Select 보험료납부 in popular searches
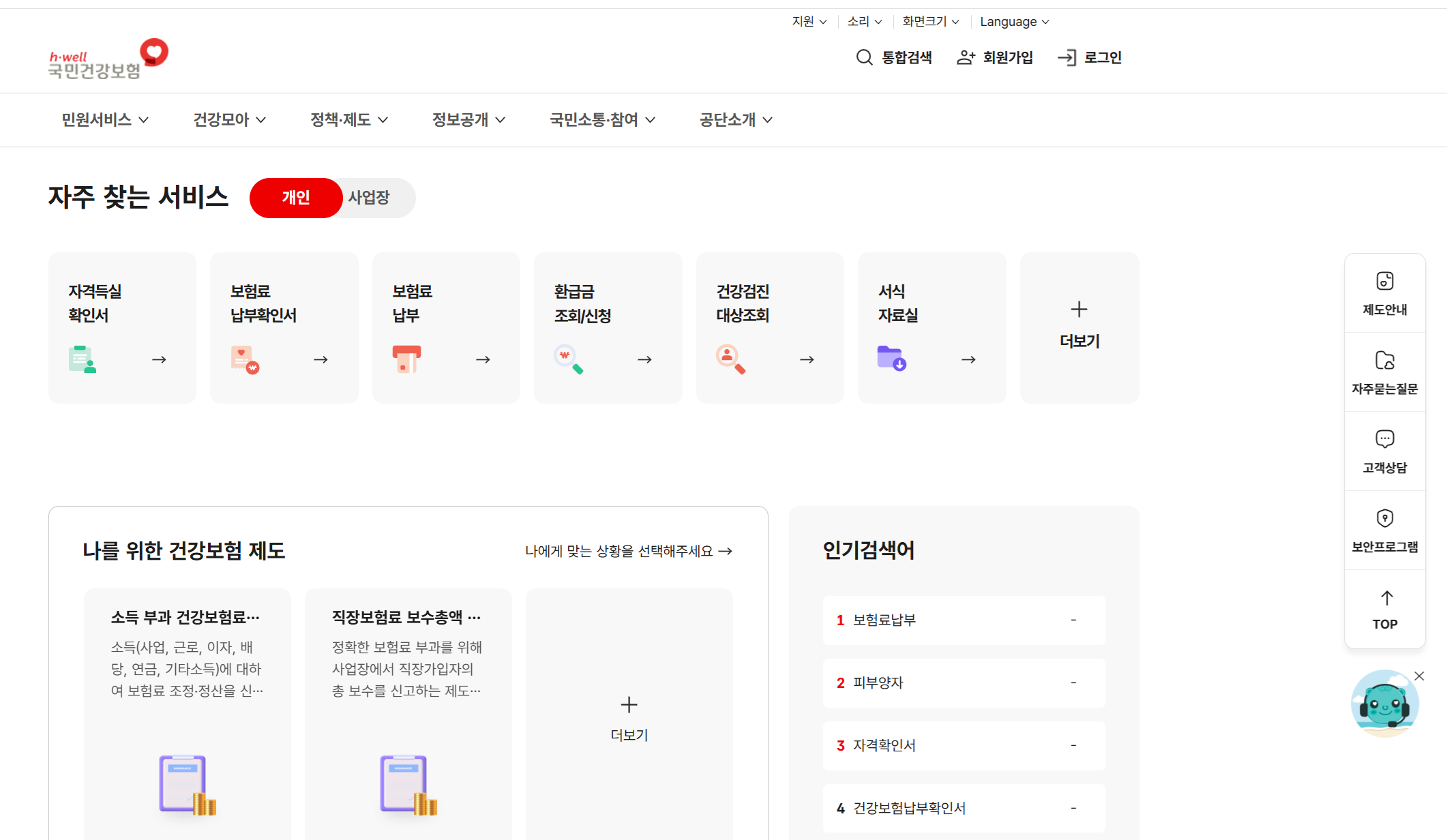 tap(884, 620)
